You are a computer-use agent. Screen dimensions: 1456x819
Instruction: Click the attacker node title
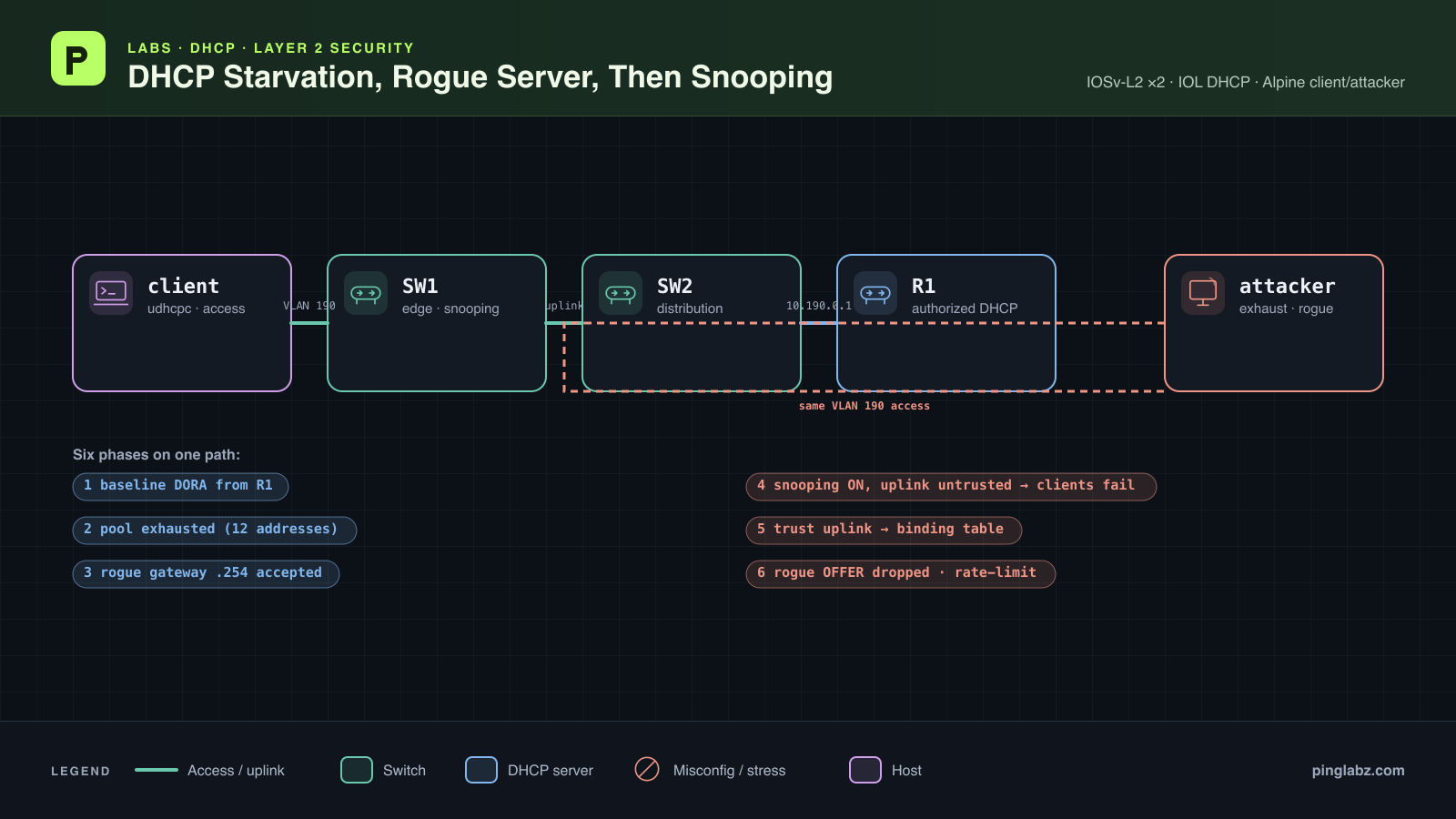pyautogui.click(x=1287, y=286)
